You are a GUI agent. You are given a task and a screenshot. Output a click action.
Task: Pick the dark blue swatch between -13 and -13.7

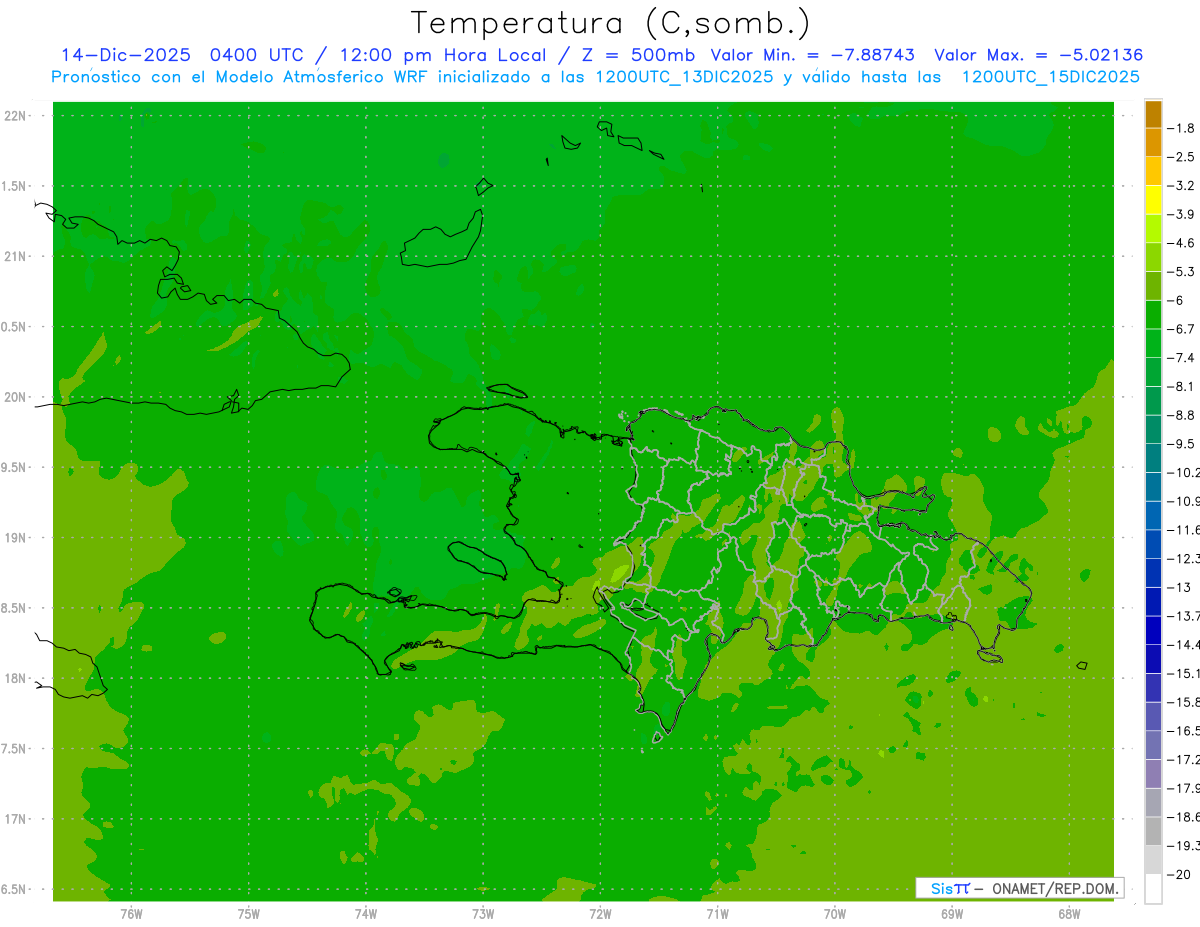pyautogui.click(x=1153, y=601)
